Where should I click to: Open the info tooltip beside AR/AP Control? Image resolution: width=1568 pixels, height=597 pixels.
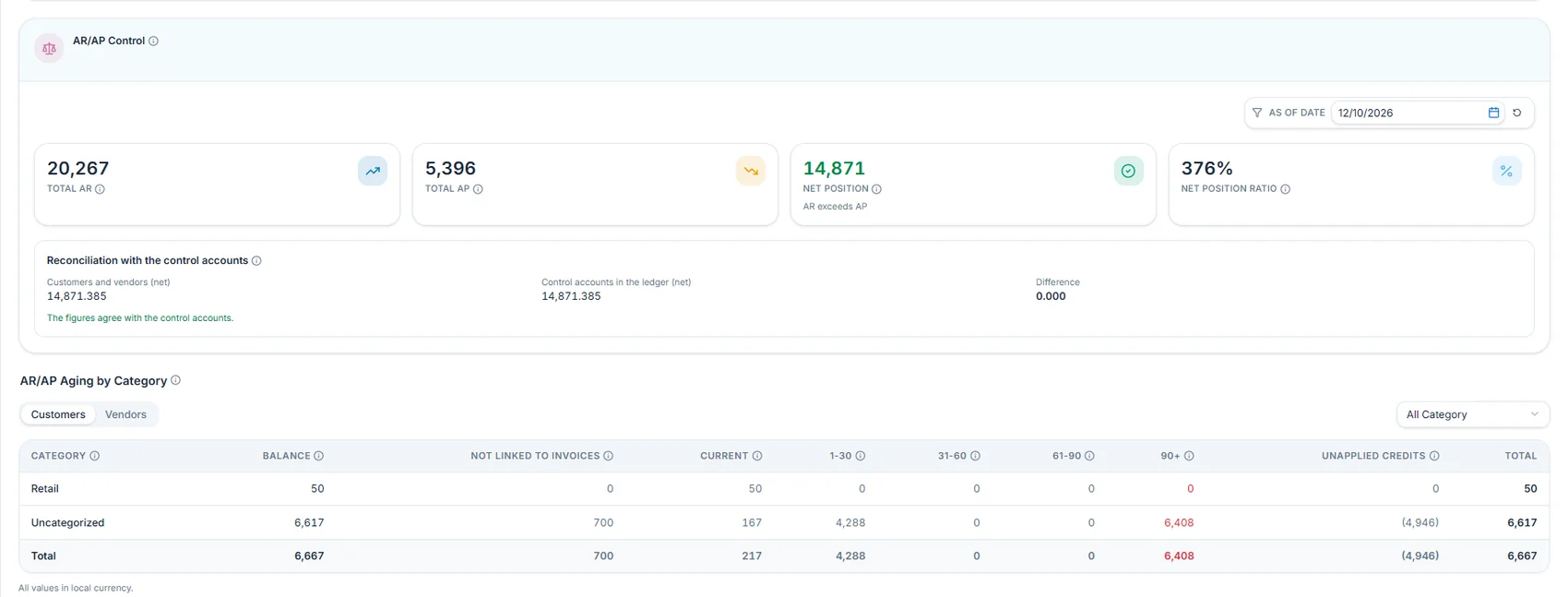pyautogui.click(x=154, y=41)
